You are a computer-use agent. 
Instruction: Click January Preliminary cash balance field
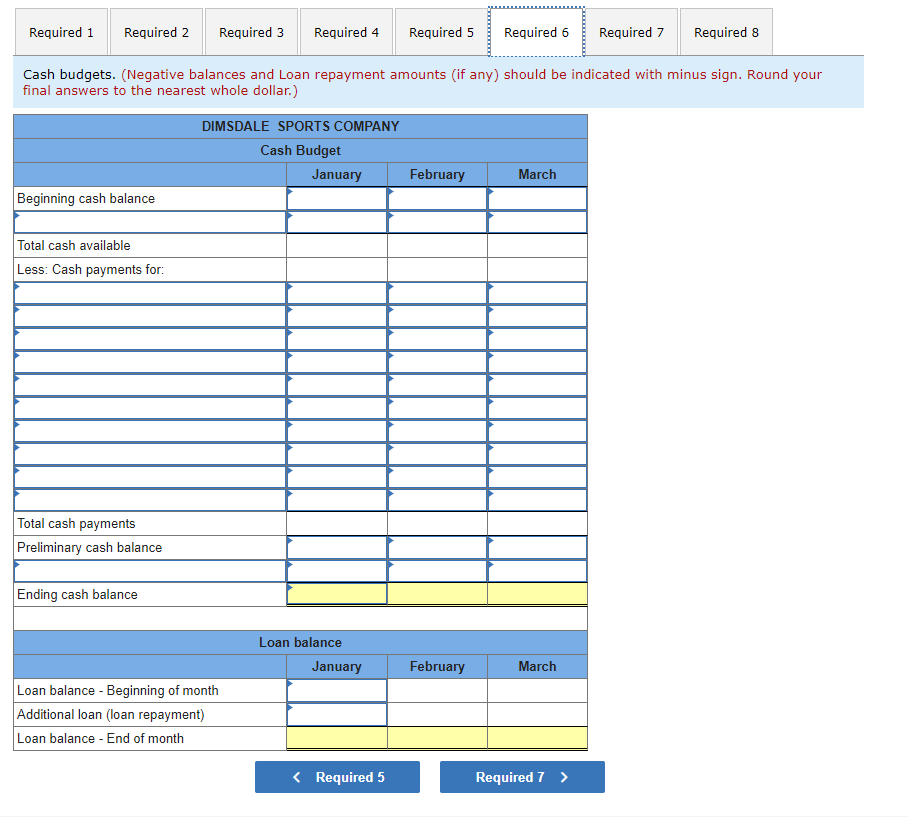click(x=337, y=547)
